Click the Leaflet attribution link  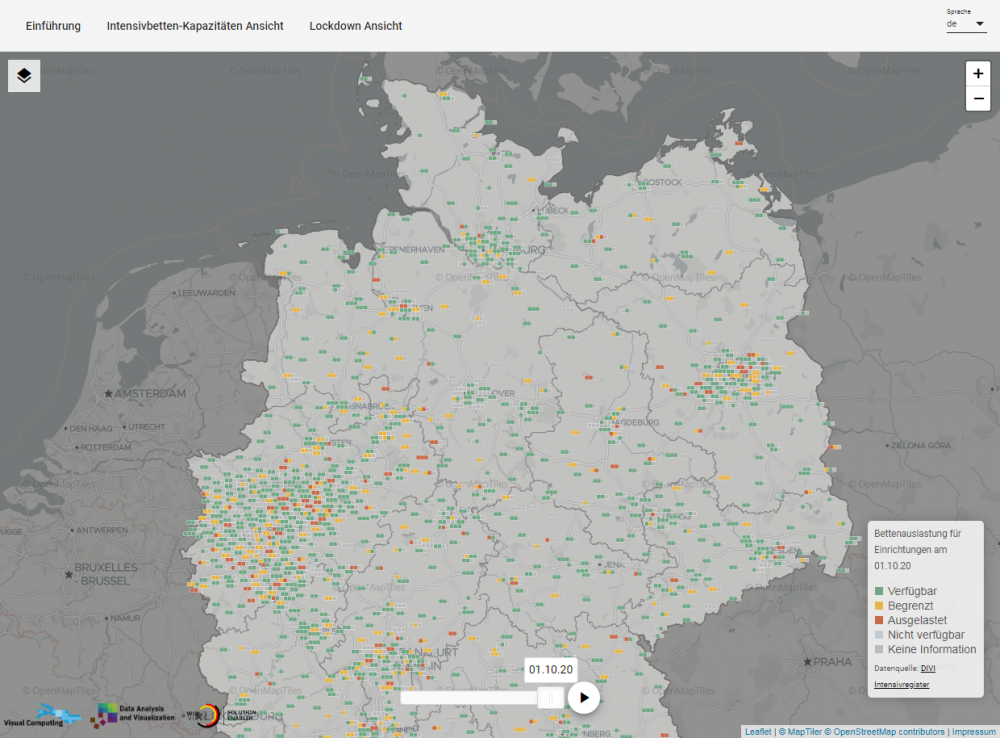[x=758, y=732]
